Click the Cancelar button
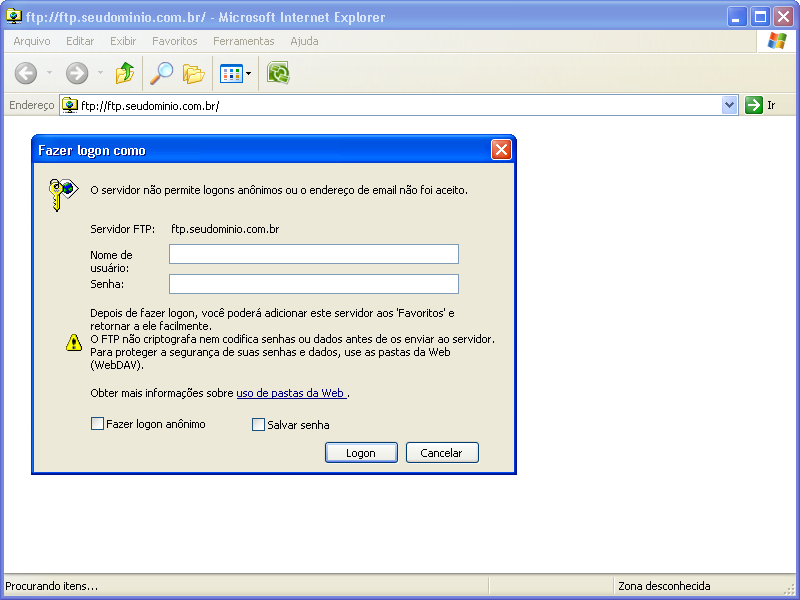Image resolution: width=800 pixels, height=600 pixels. [442, 453]
